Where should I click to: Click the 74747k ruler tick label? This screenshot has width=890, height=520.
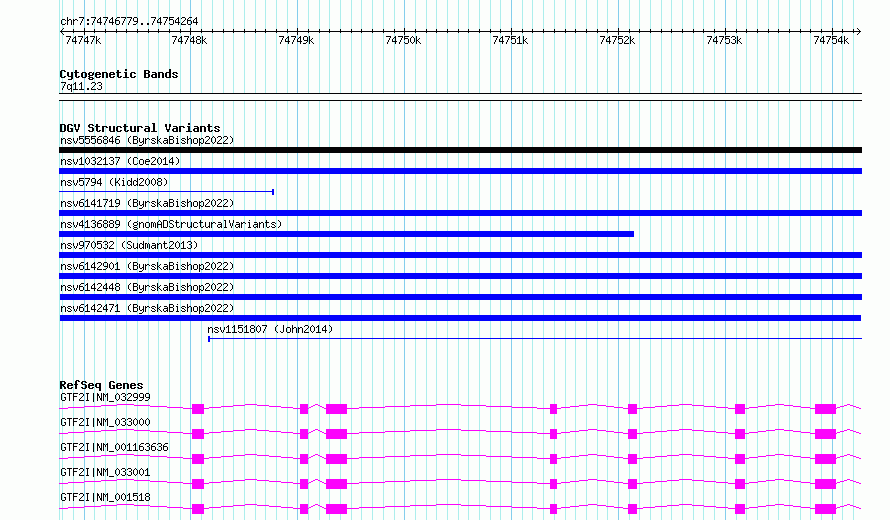coord(83,40)
